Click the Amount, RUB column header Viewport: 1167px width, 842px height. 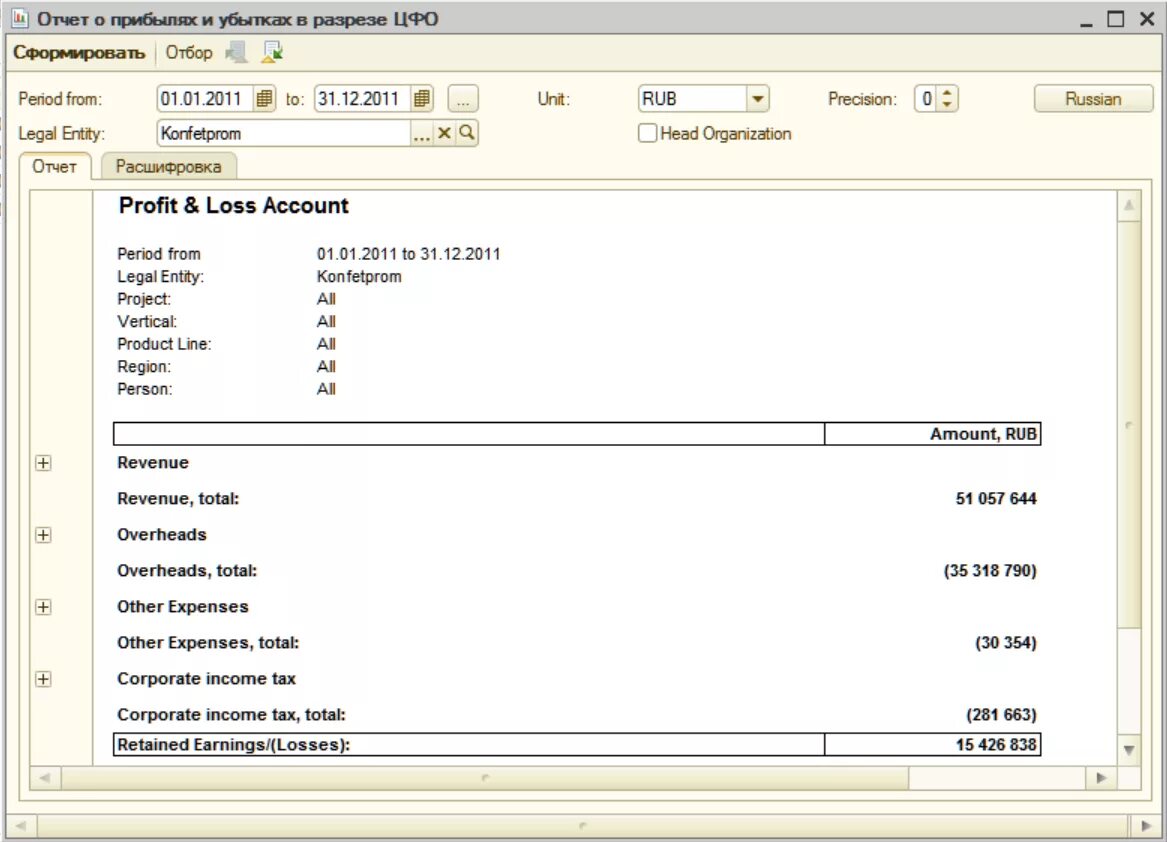(x=933, y=434)
